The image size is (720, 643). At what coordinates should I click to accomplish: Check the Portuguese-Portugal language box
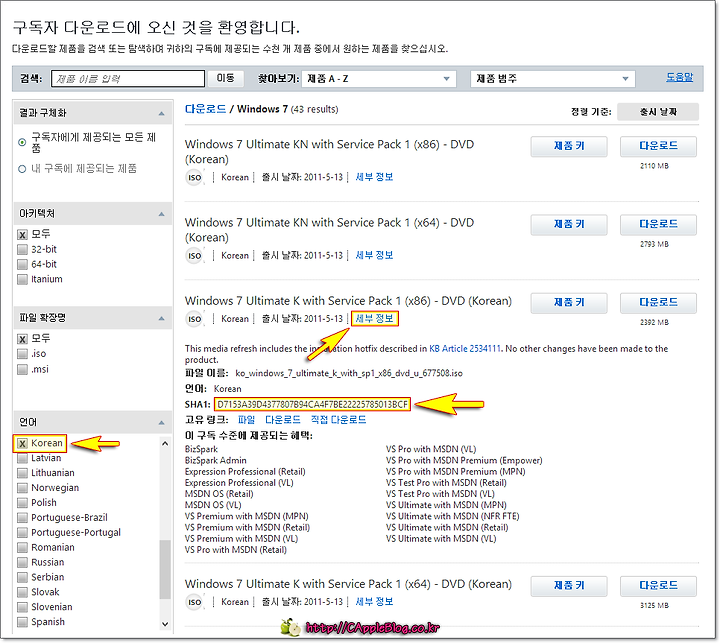22,533
